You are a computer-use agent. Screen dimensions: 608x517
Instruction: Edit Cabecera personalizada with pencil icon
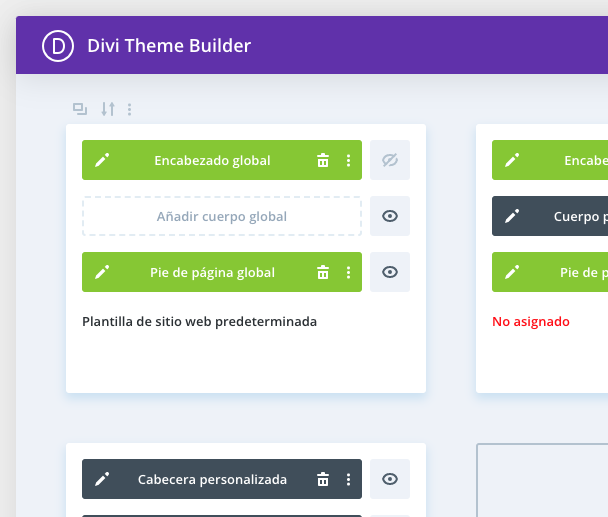coord(101,479)
